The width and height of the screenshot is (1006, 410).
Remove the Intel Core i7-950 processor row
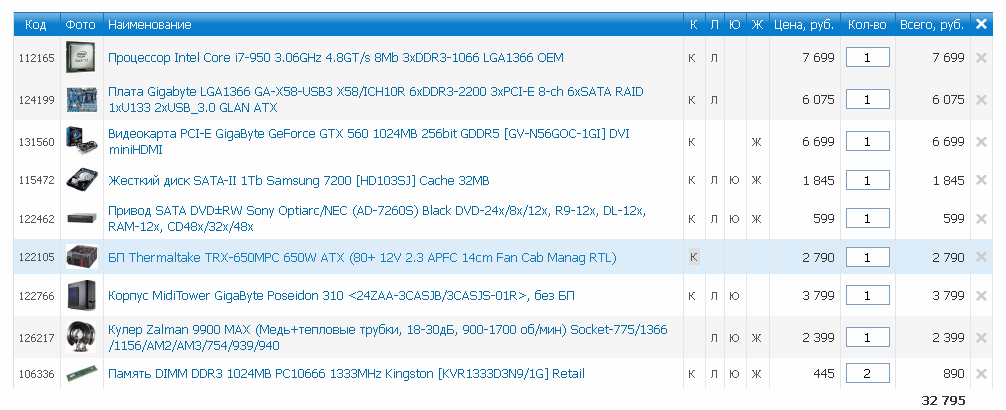pos(981,58)
